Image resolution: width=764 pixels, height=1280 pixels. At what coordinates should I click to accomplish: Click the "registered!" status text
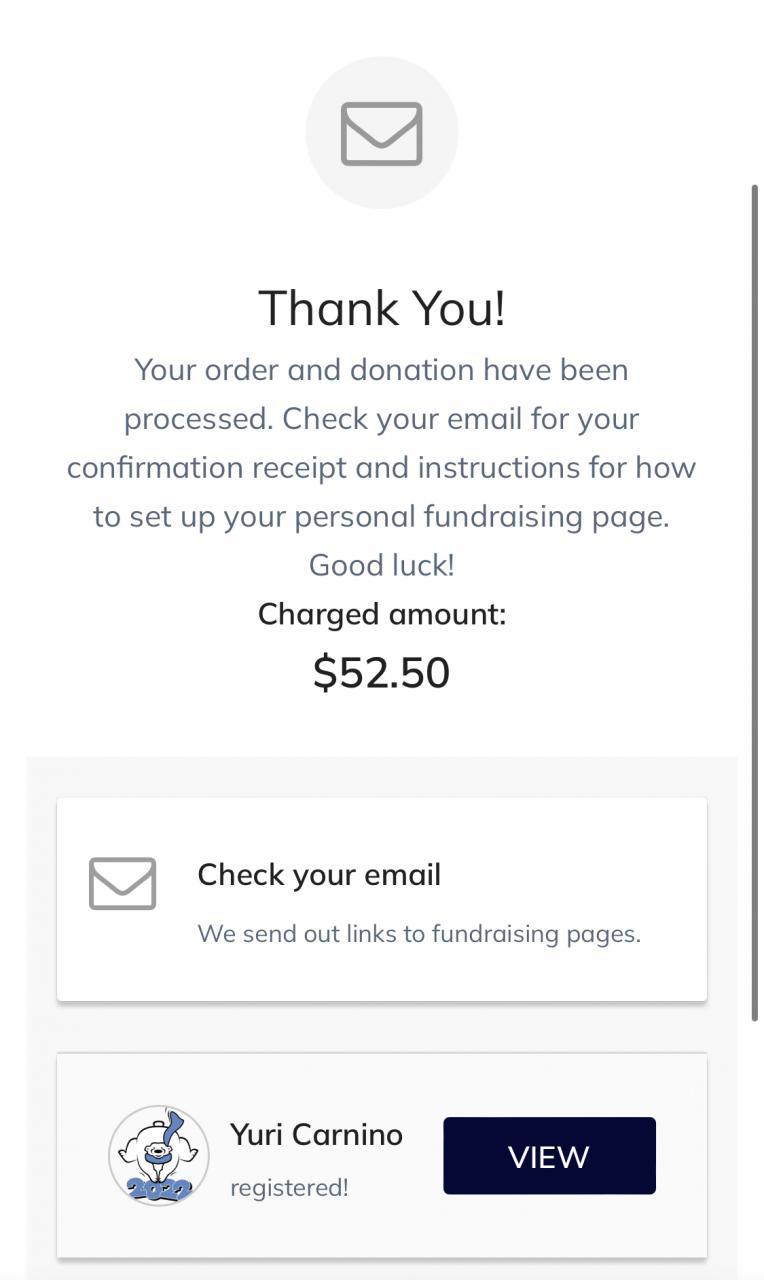point(289,1187)
